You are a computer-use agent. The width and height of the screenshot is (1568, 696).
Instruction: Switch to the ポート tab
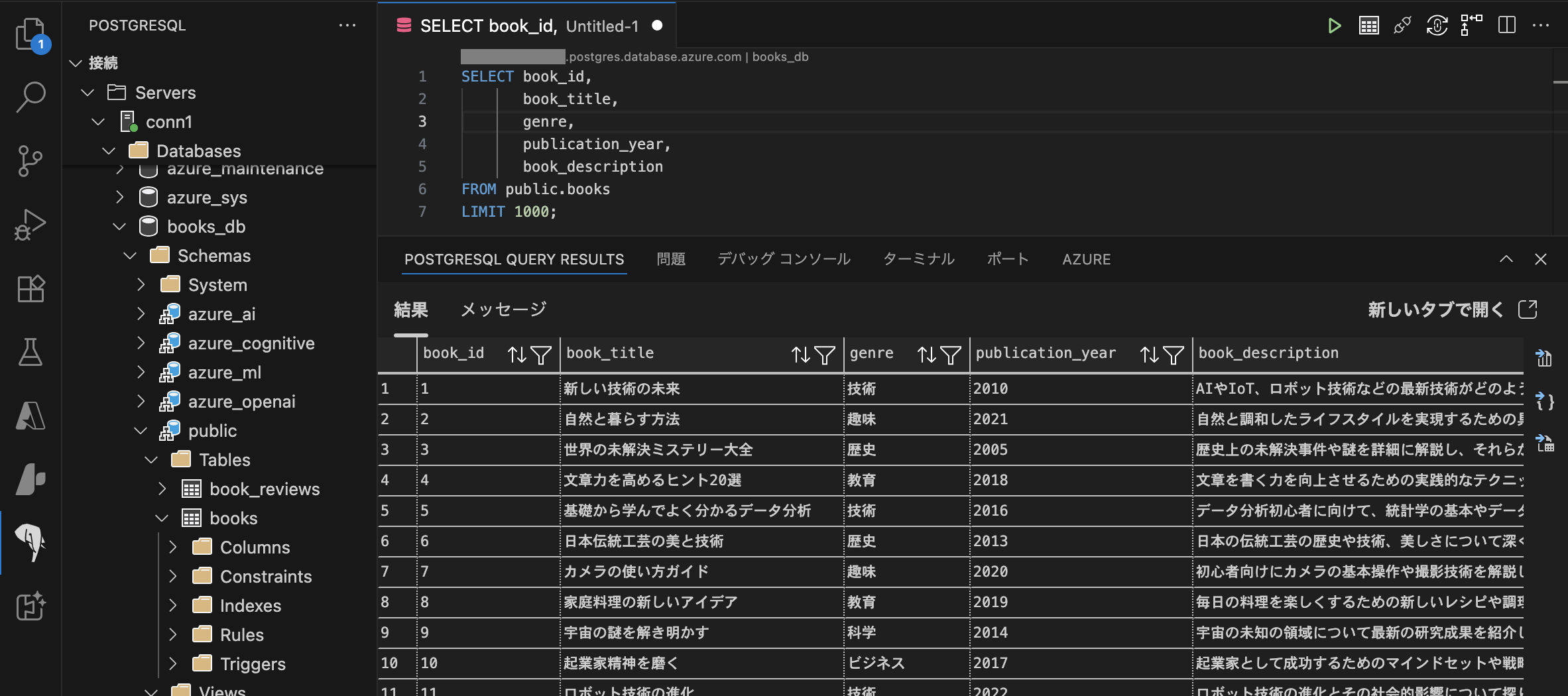1008,259
